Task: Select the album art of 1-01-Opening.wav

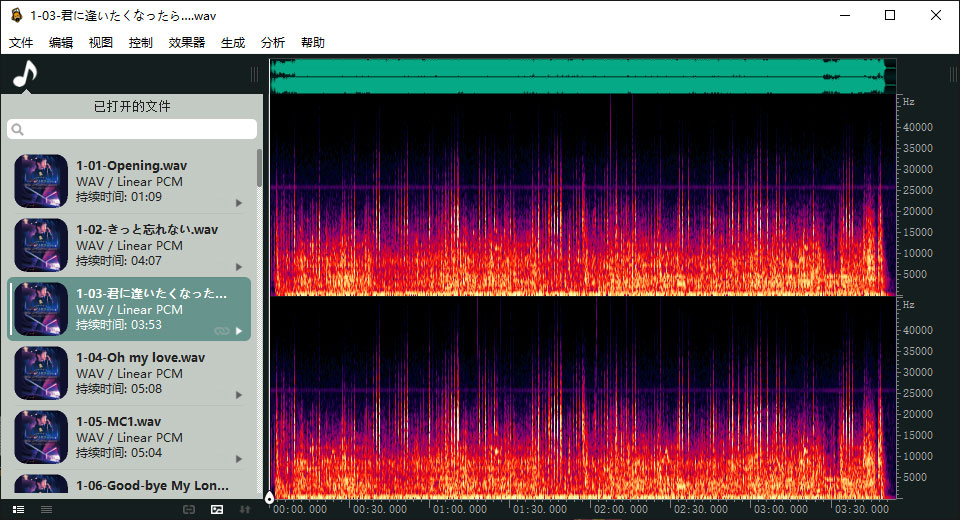Action: pyautogui.click(x=41, y=181)
